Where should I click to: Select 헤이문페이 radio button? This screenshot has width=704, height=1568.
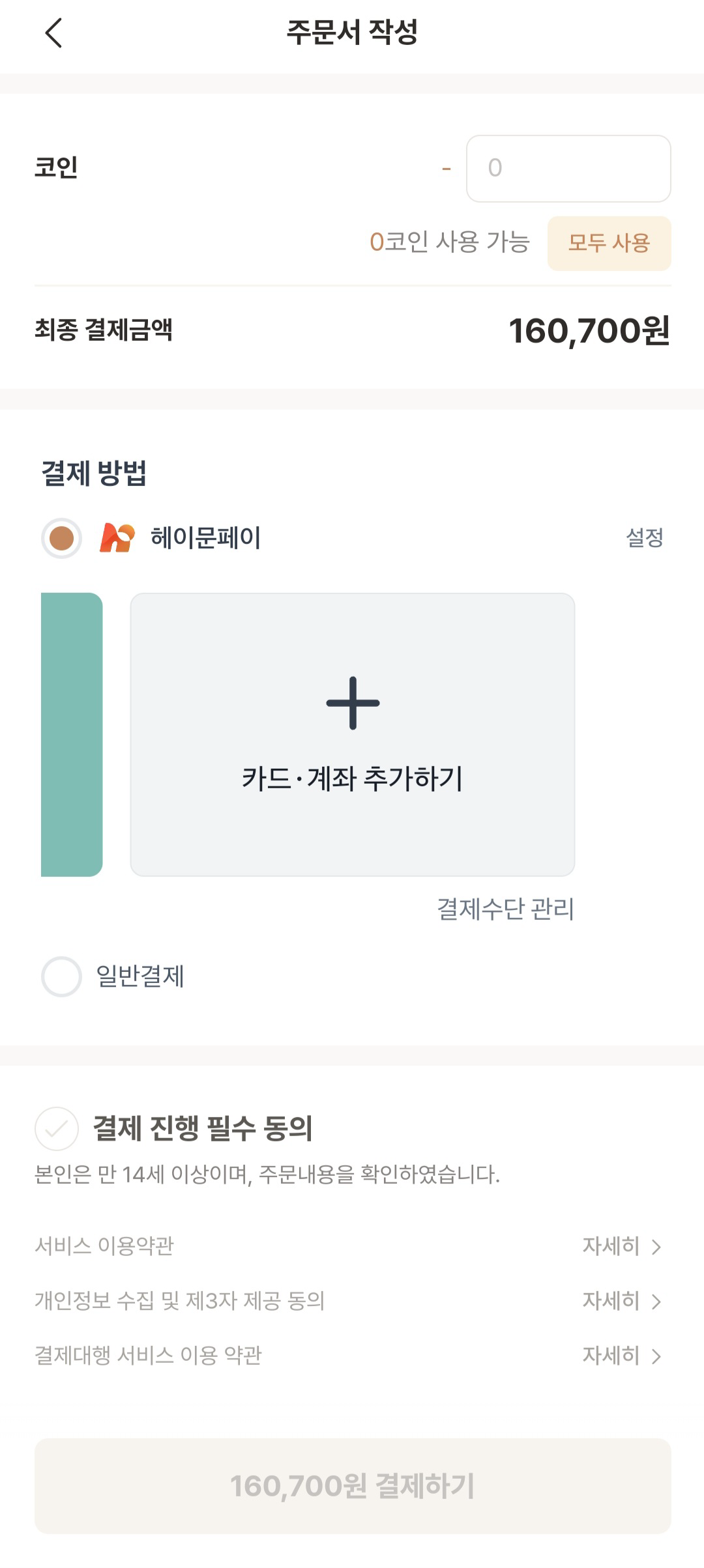[x=61, y=538]
